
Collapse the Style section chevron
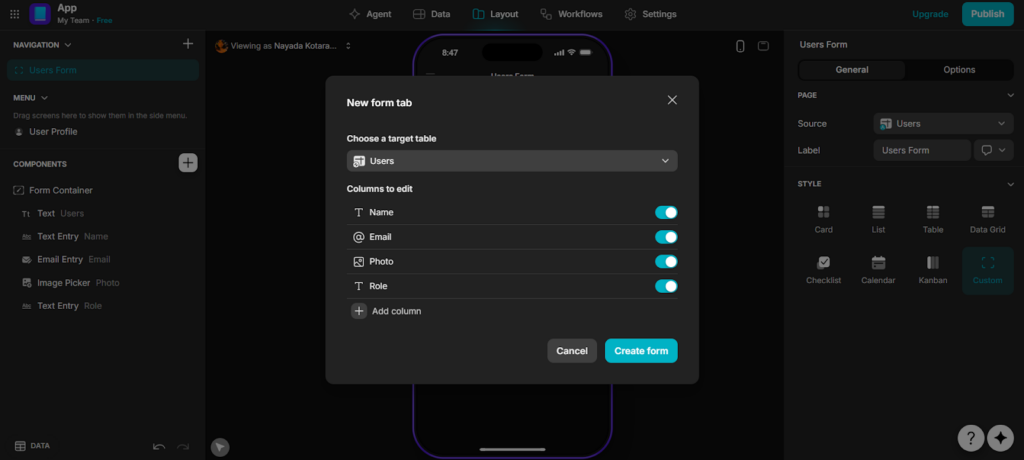tap(1010, 184)
